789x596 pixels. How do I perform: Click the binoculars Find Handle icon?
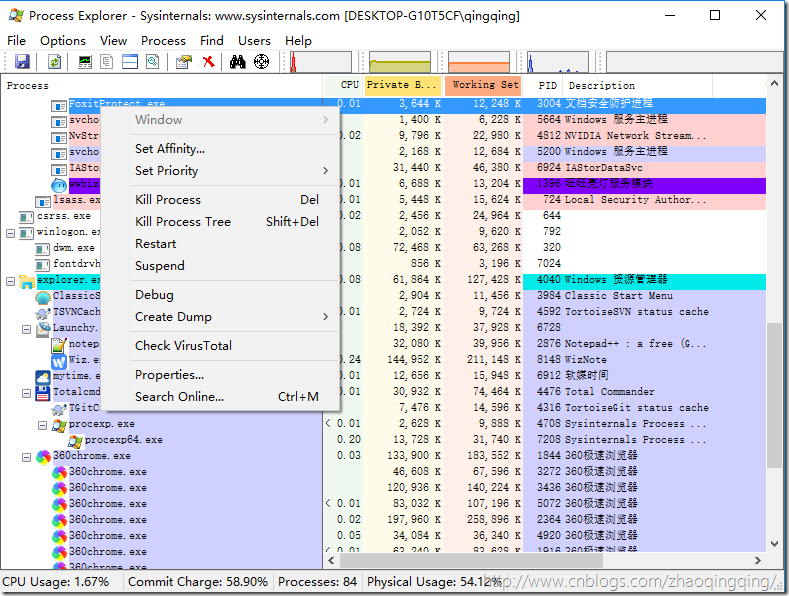(238, 62)
